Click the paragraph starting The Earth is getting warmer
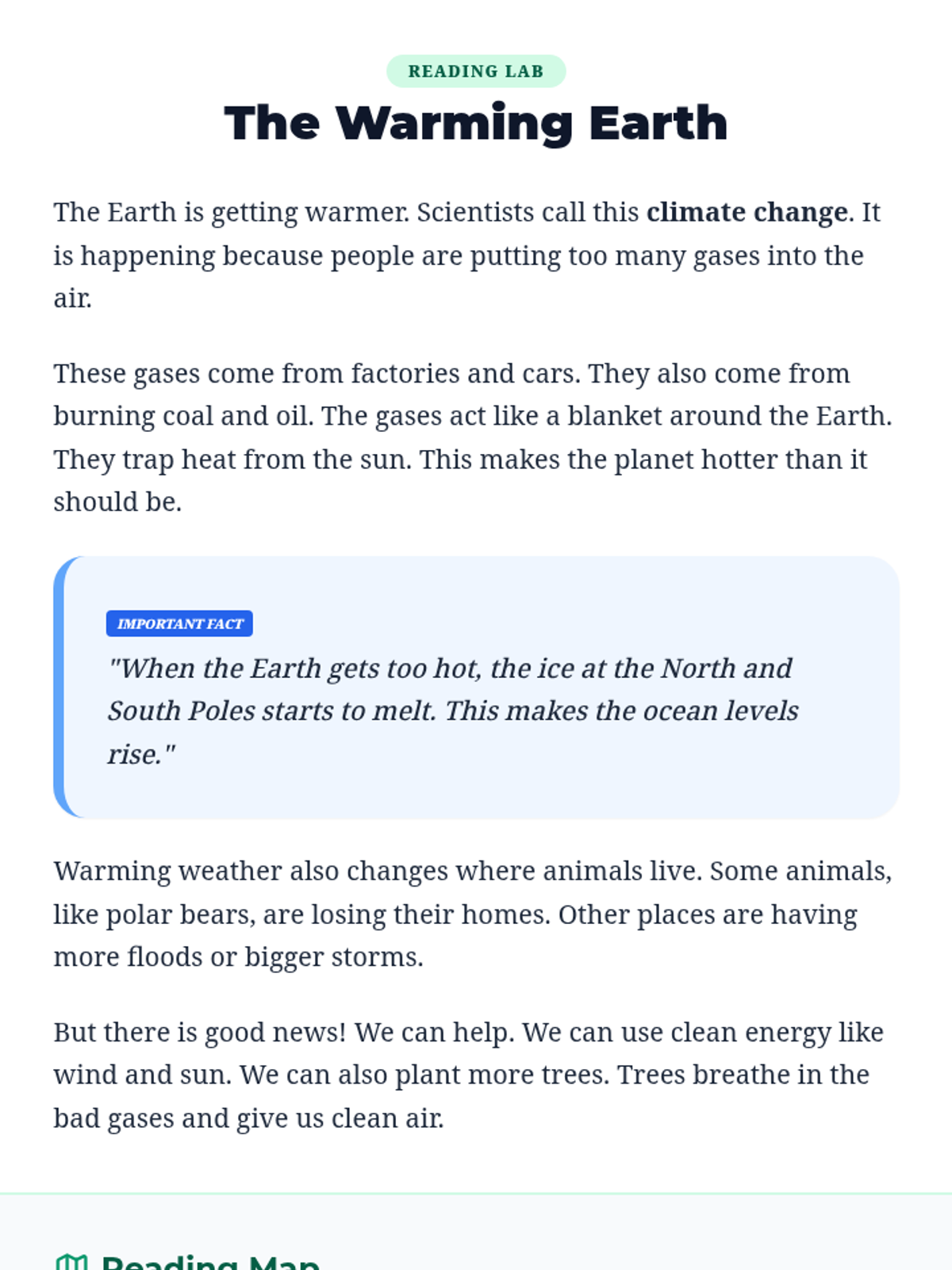 467,256
